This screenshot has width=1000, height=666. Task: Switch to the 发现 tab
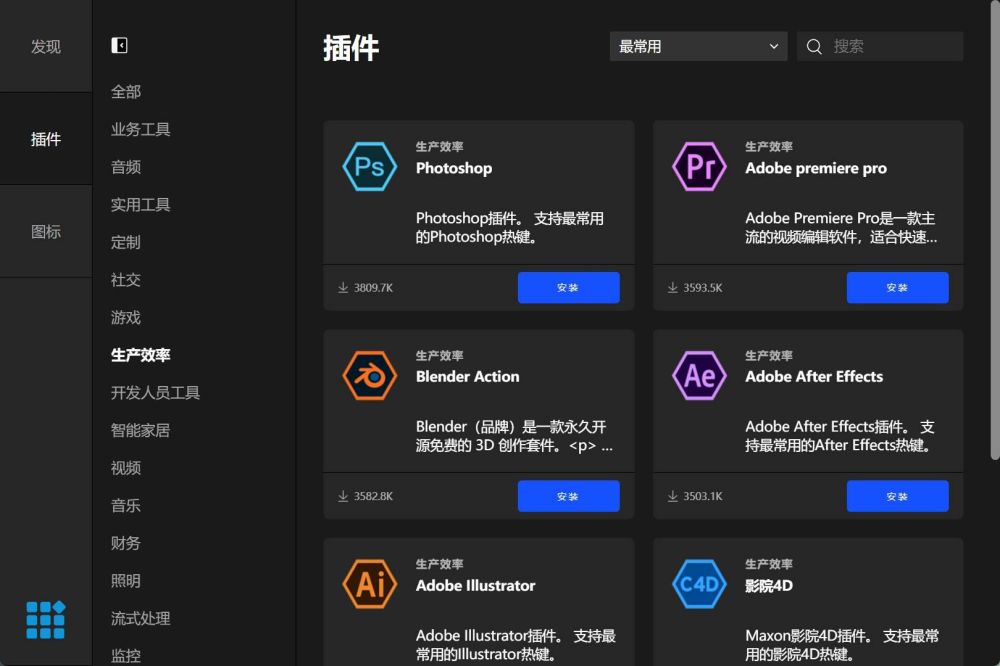coord(46,47)
